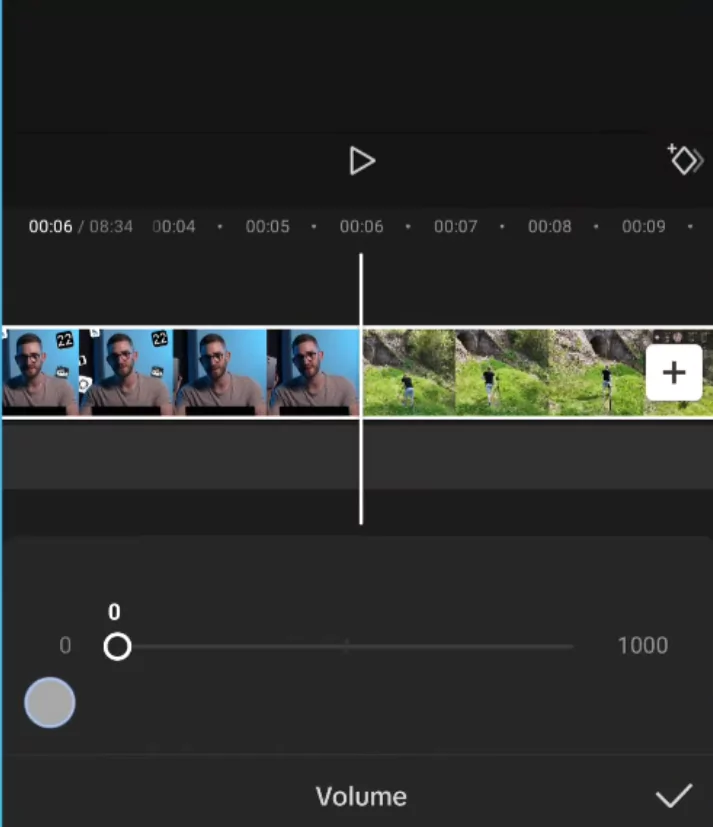Screen dimensions: 713x827
Task: Confirm volume with the checkmark
Action: (x=674, y=795)
